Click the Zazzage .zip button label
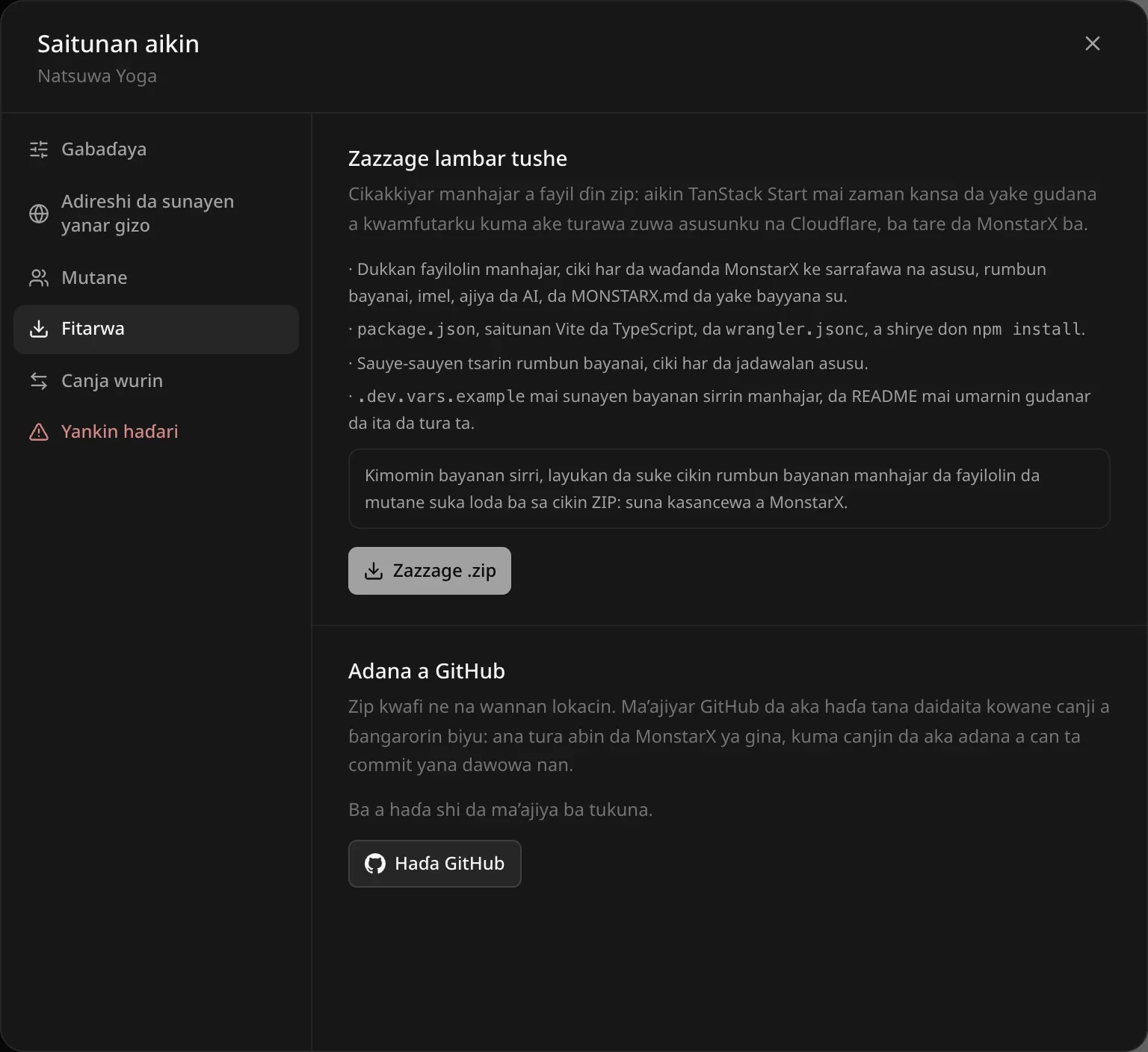Viewport: 1148px width, 1052px height. (444, 571)
